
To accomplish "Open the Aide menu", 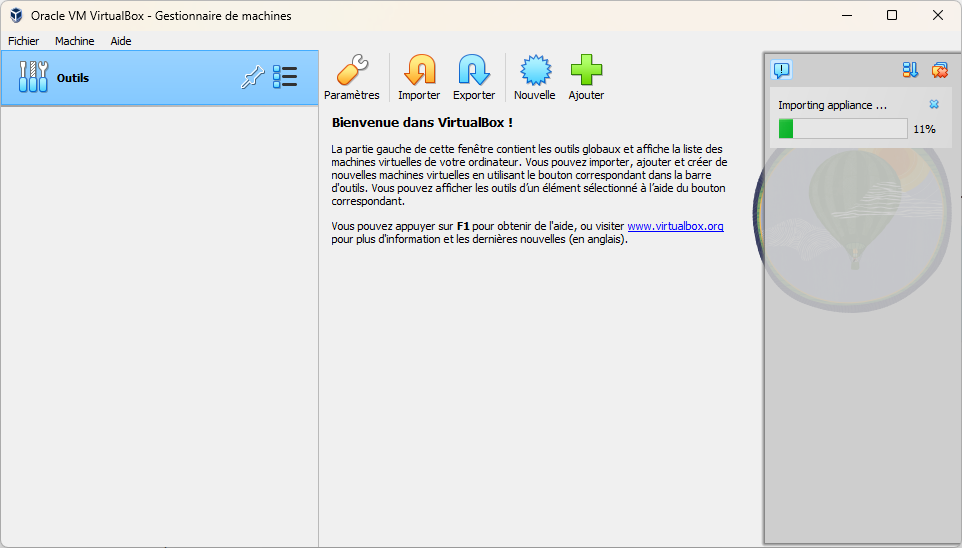I will pos(121,41).
